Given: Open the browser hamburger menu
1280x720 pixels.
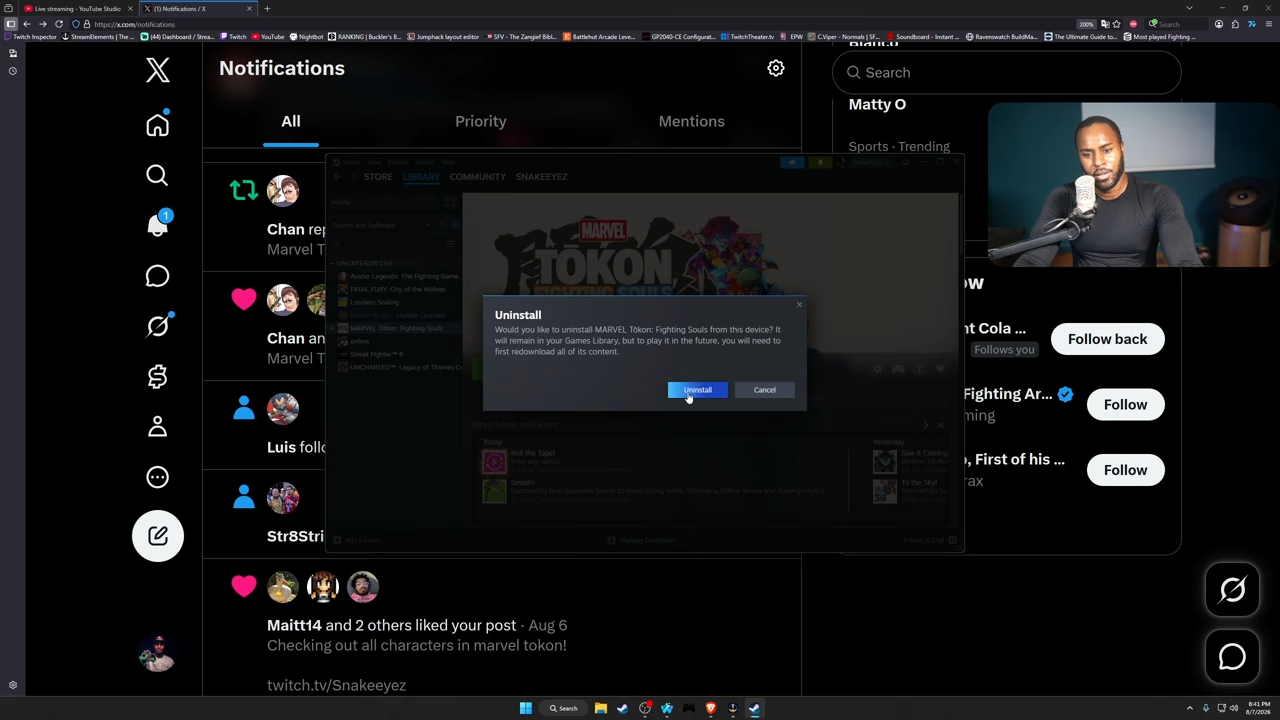Looking at the screenshot, I should pyautogui.click(x=1269, y=24).
